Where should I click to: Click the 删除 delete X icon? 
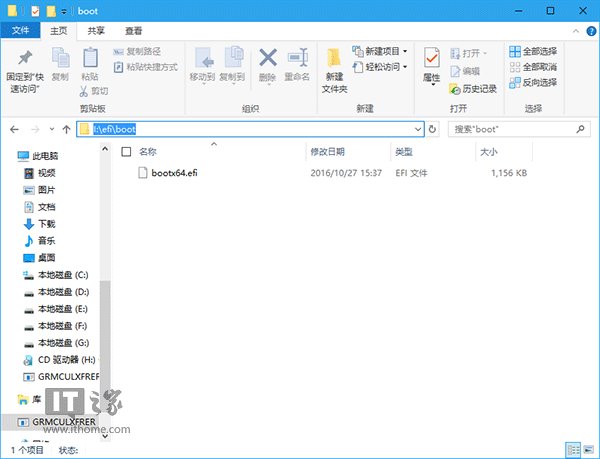point(267,59)
